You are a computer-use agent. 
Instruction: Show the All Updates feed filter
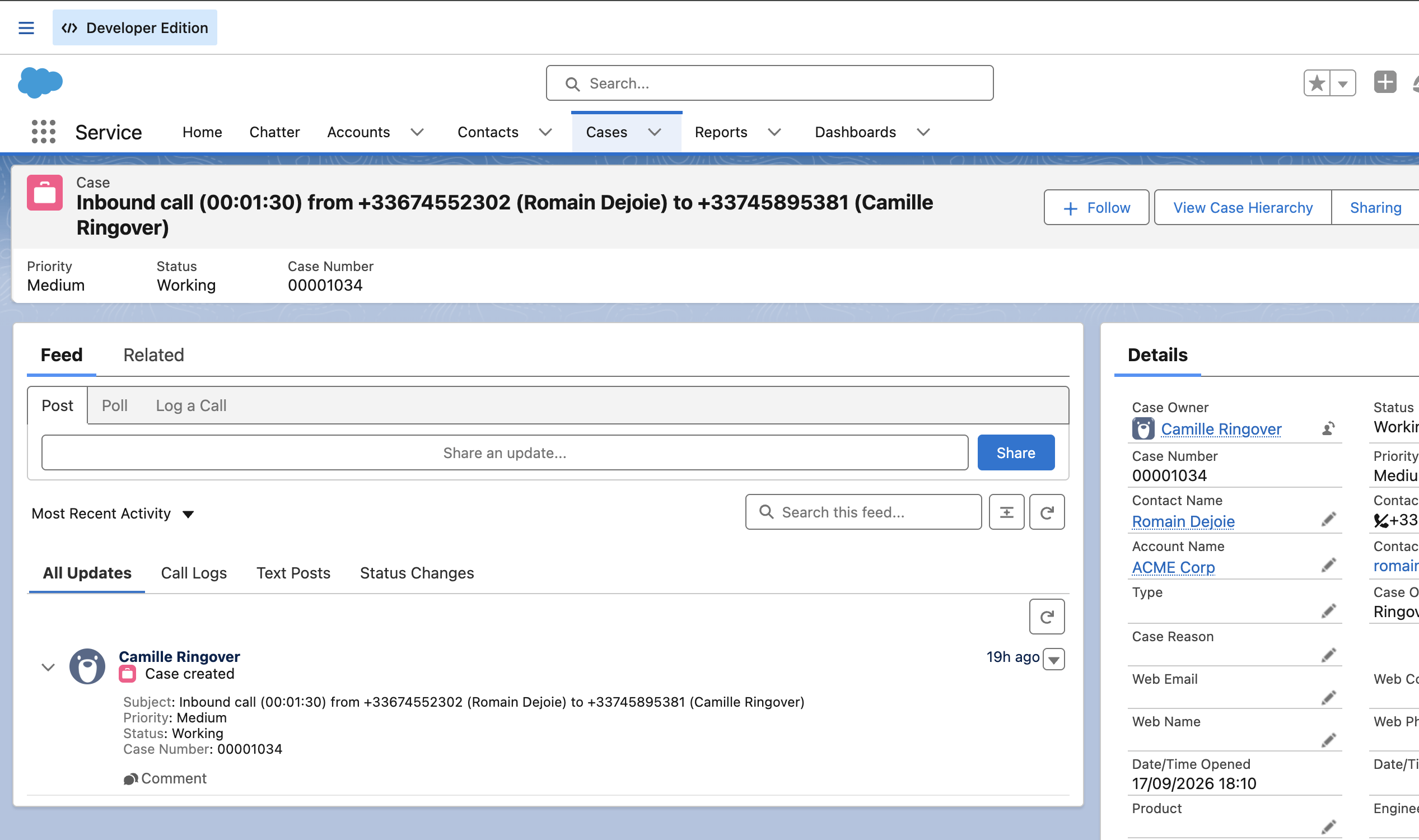coord(87,573)
